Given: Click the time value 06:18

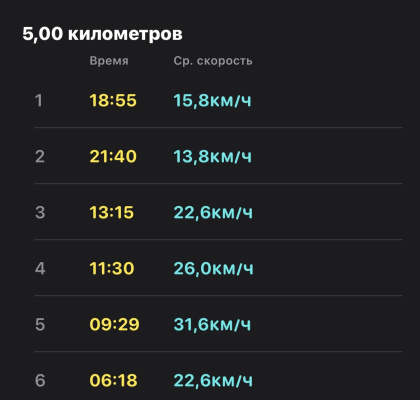Looking at the screenshot, I should coord(113,380).
